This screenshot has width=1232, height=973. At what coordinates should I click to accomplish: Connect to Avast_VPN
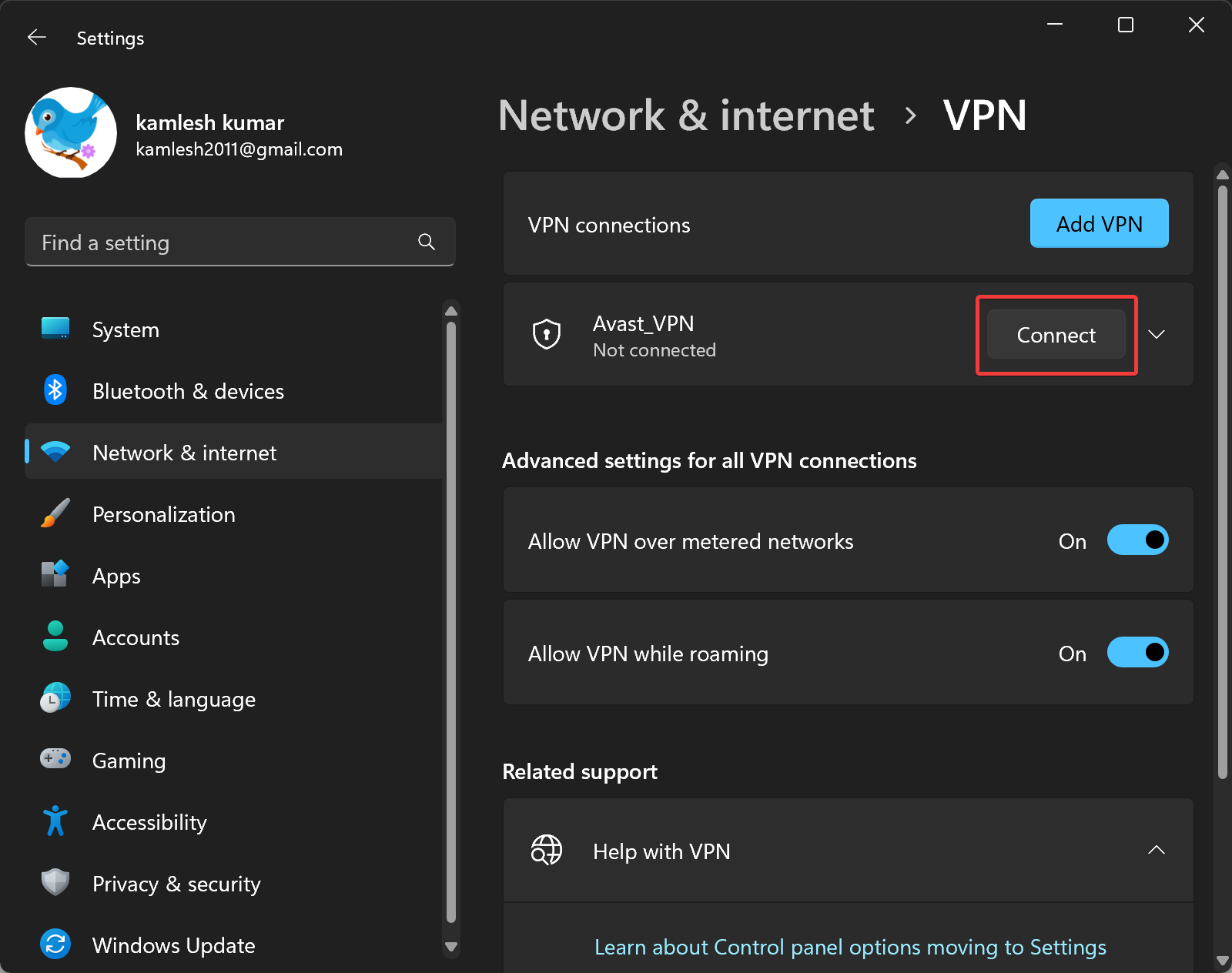(x=1056, y=335)
